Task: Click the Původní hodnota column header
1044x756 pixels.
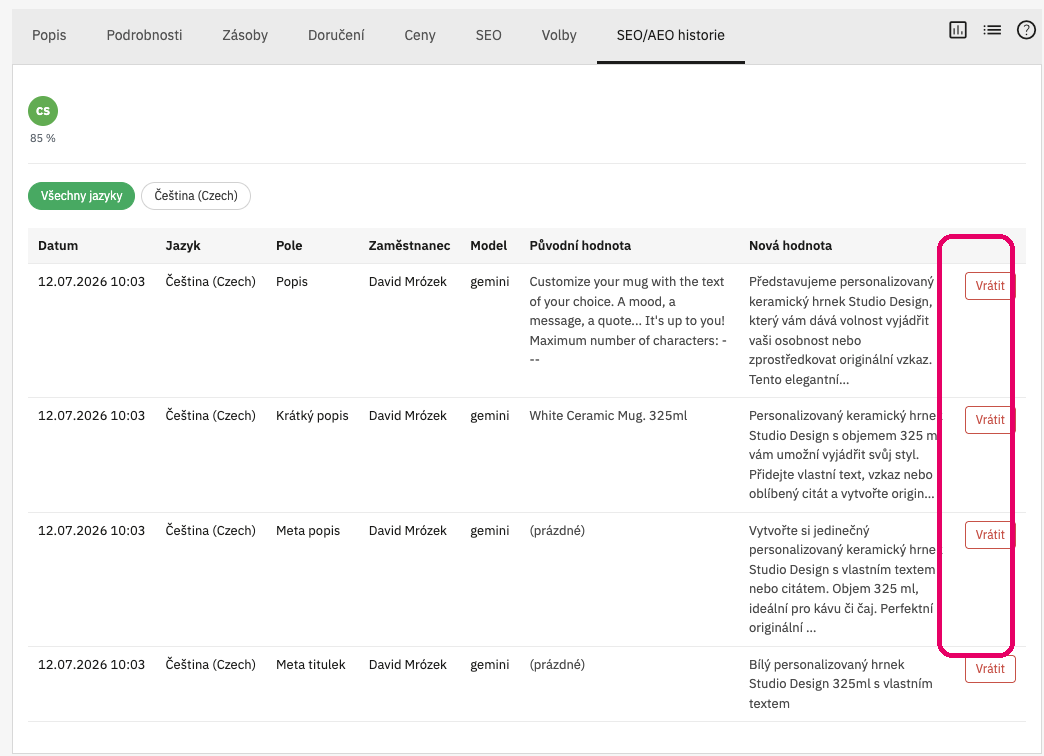Action: (x=580, y=246)
